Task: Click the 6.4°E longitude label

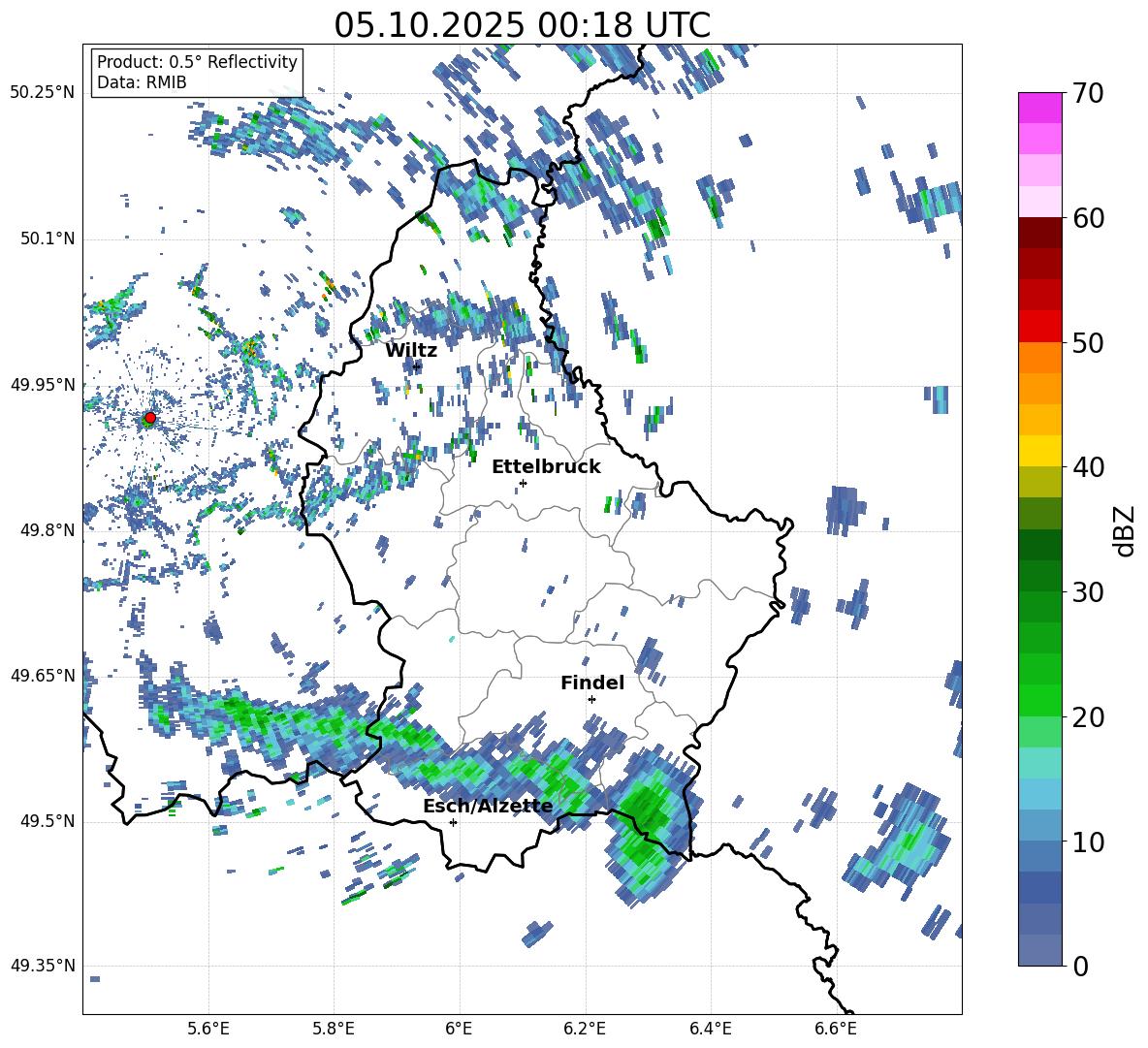Action: (x=710, y=1029)
